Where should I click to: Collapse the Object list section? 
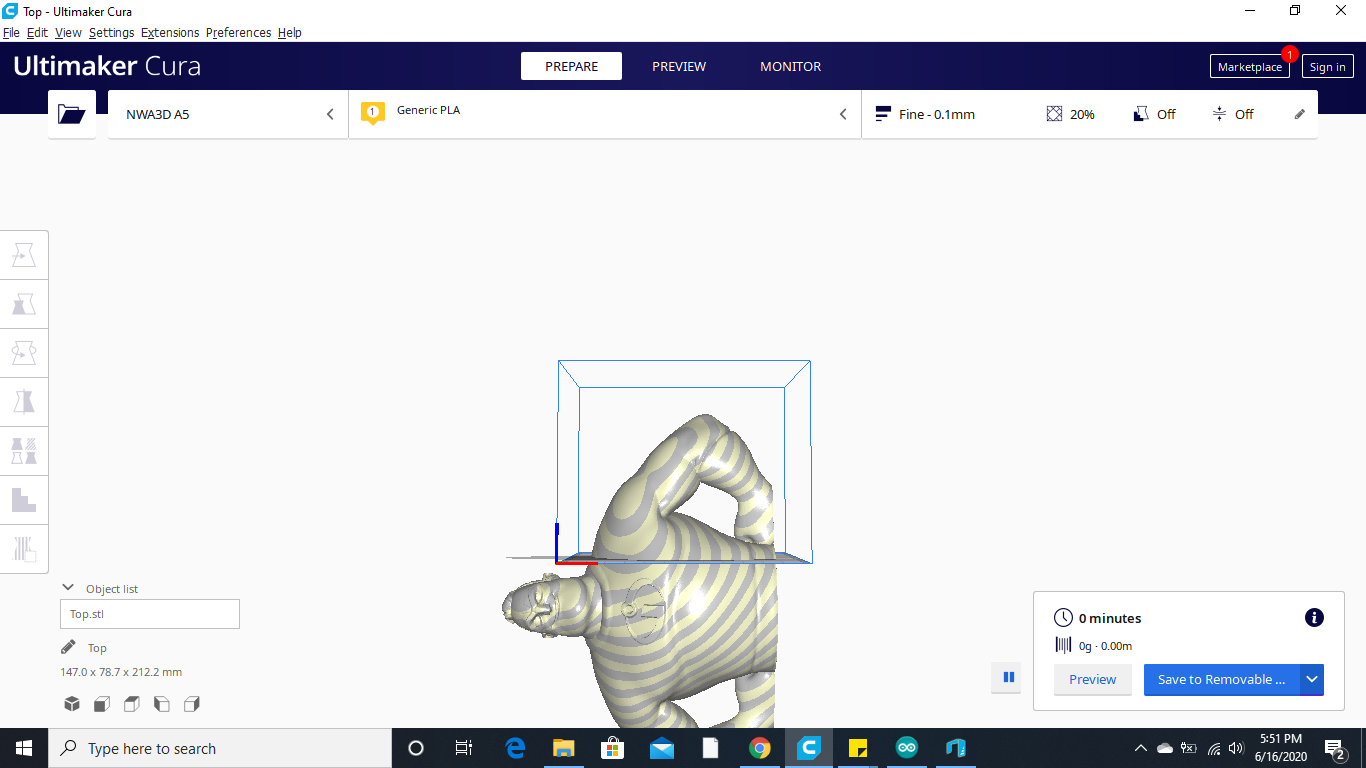pos(67,587)
